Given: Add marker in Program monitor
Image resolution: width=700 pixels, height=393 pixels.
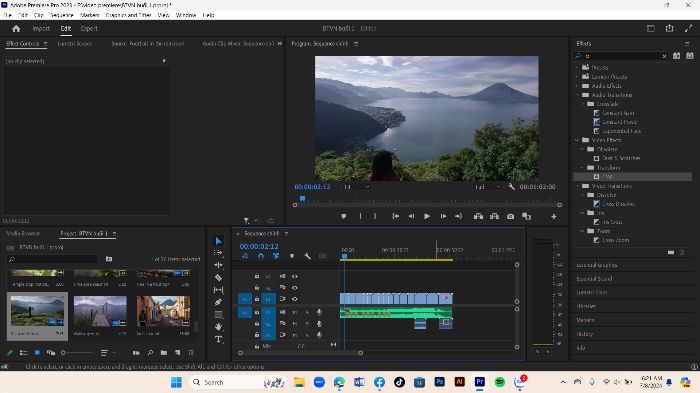Looking at the screenshot, I should coord(343,216).
